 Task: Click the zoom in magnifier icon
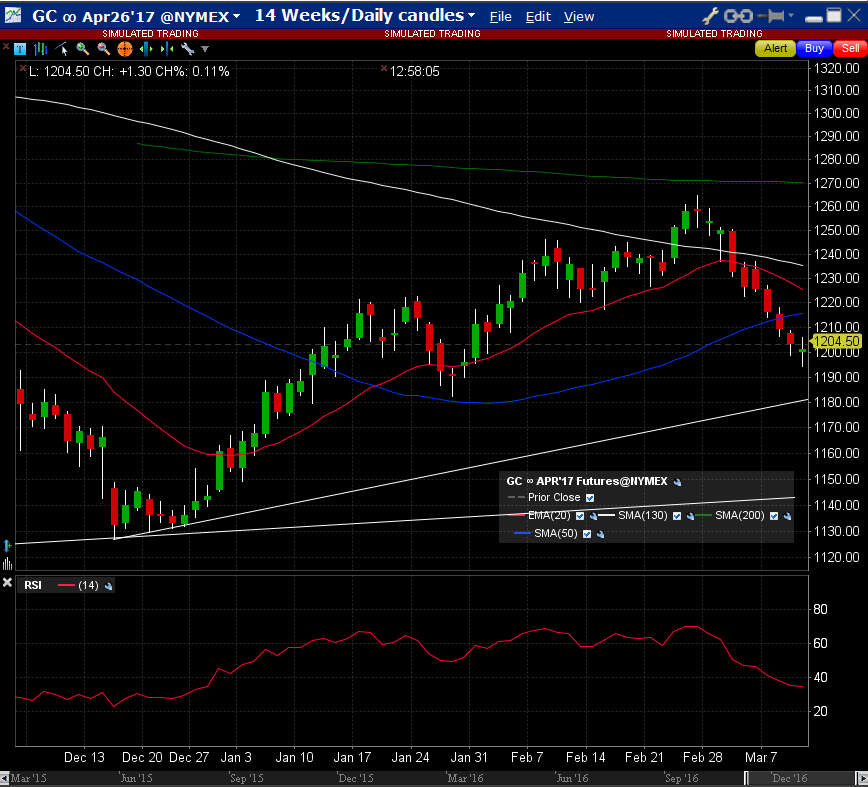pyautogui.click(x=82, y=49)
